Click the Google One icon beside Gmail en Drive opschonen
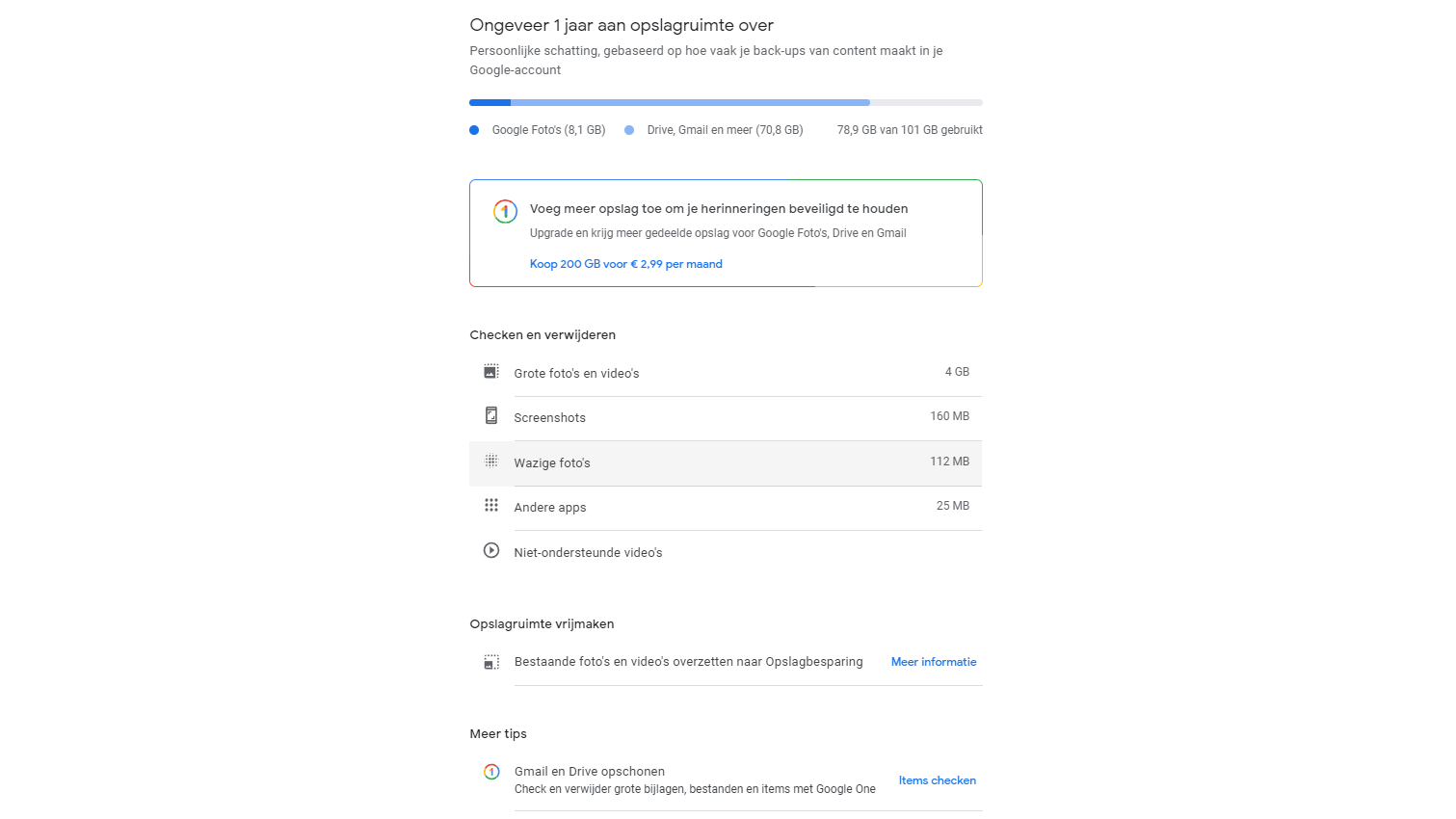Image resolution: width=1456 pixels, height=819 pixels. click(491, 772)
